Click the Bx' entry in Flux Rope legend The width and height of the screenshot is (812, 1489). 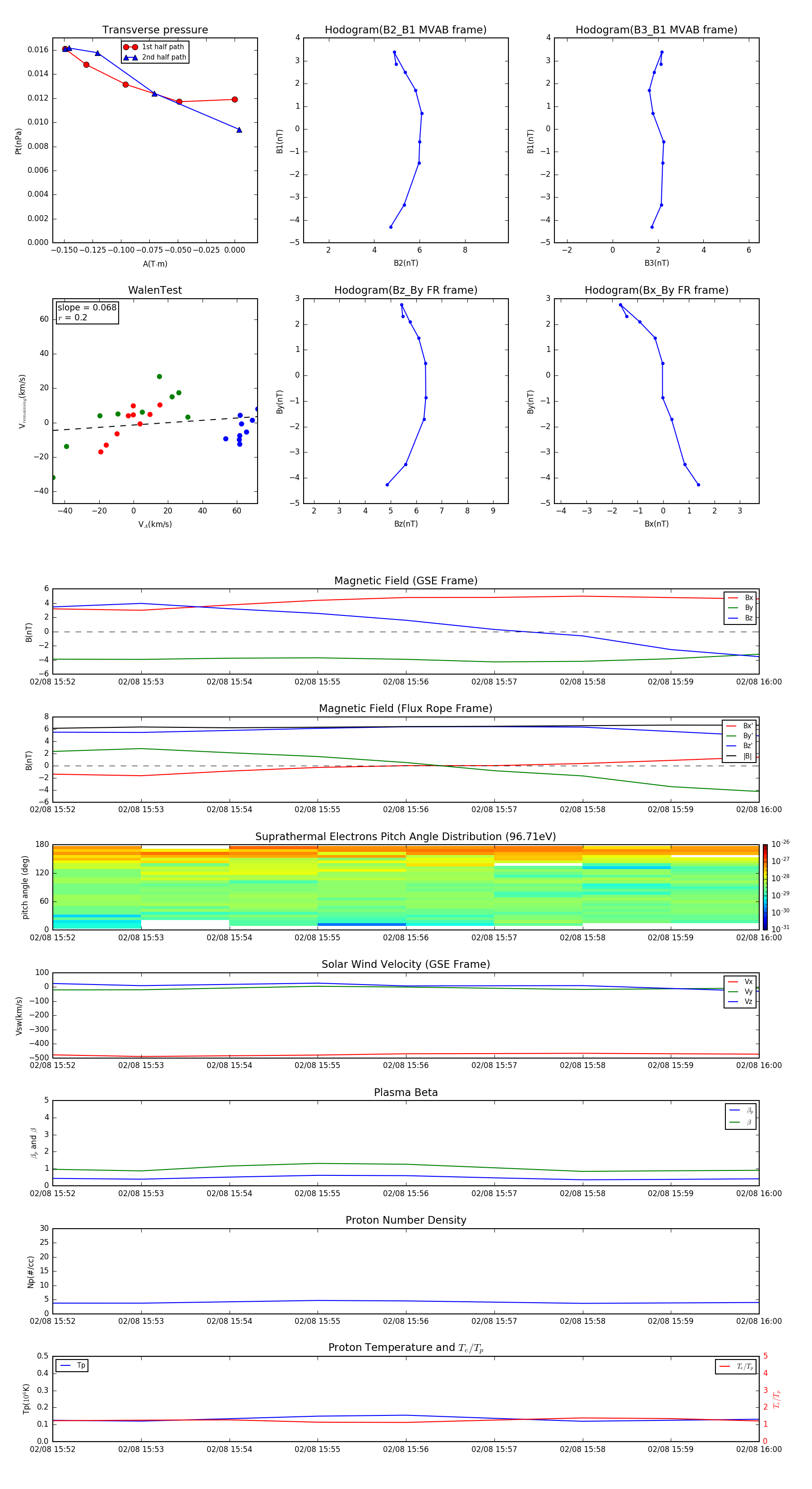(740, 726)
